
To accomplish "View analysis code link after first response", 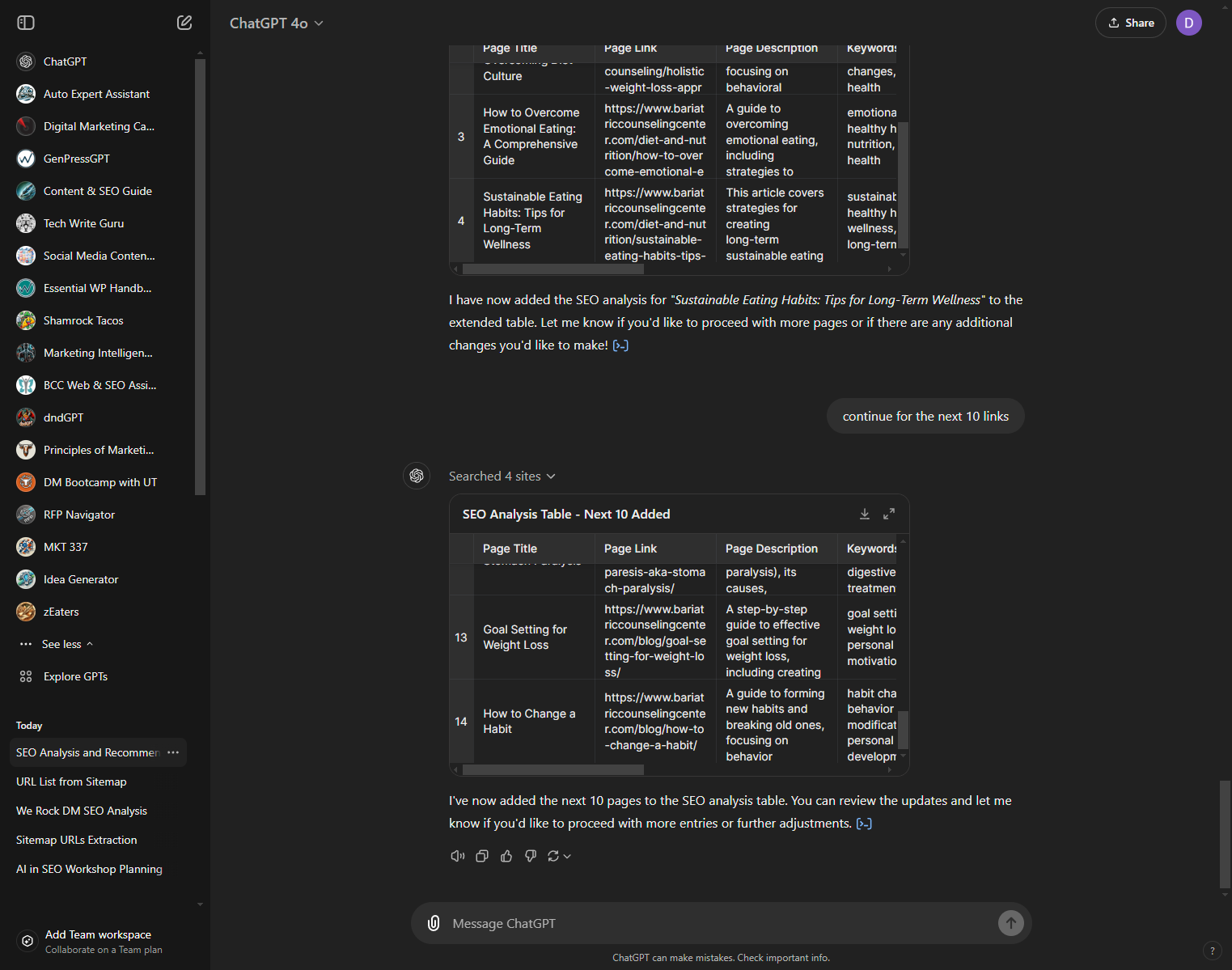I will tap(620, 345).
